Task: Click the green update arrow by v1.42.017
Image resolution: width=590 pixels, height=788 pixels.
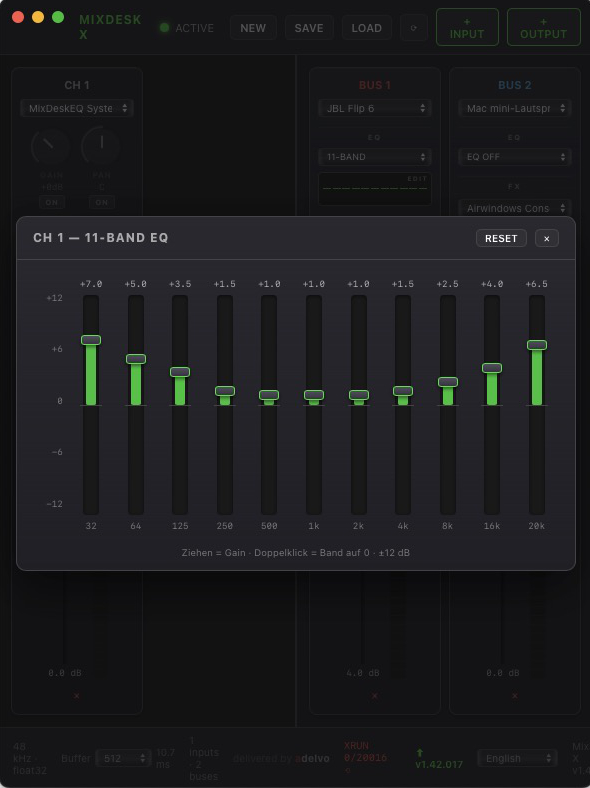Action: [420, 752]
